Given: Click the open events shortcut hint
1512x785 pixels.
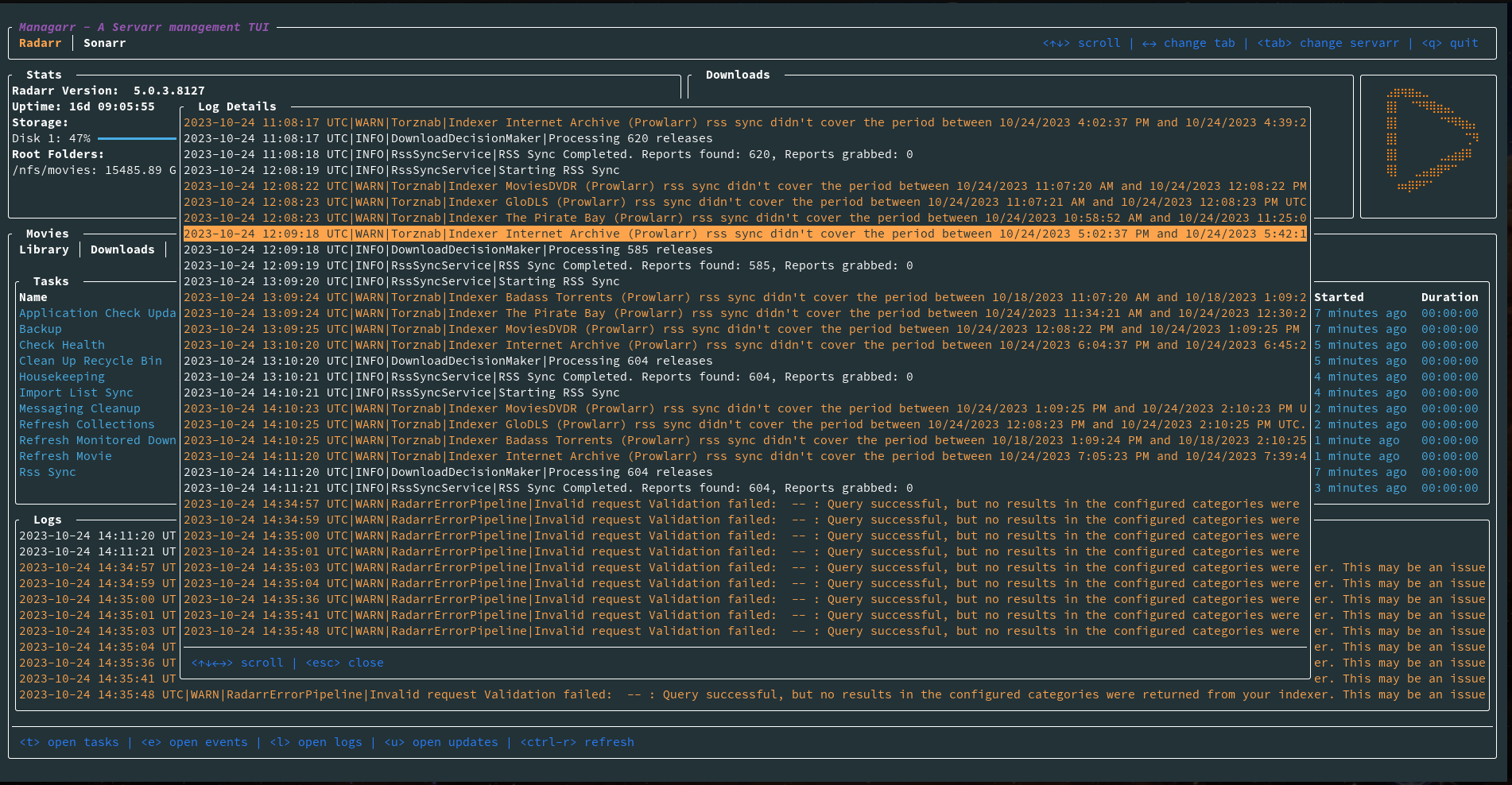Looking at the screenshot, I should [x=194, y=742].
